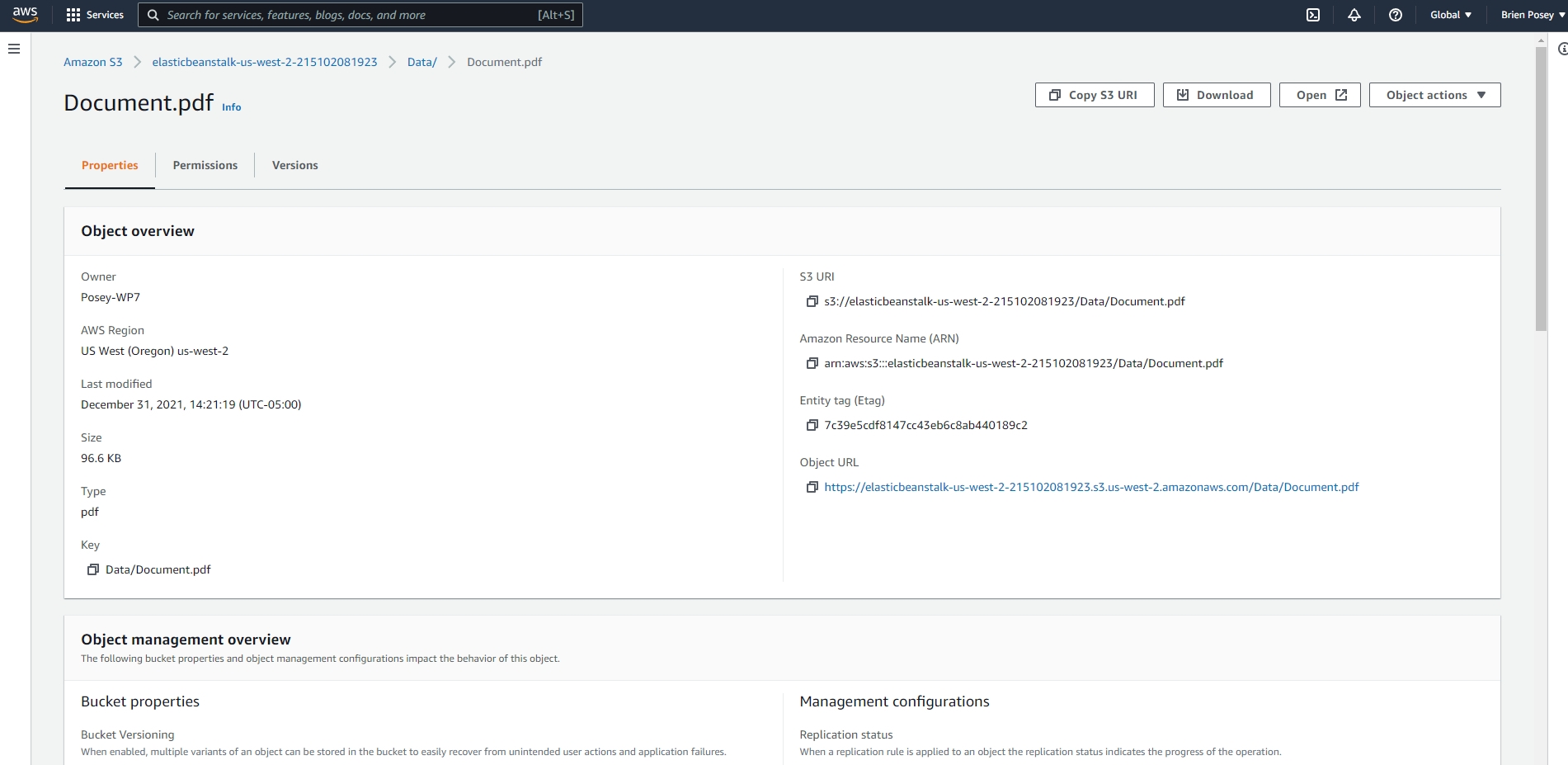Switch to the Permissions tab
1568x765 pixels.
click(205, 165)
